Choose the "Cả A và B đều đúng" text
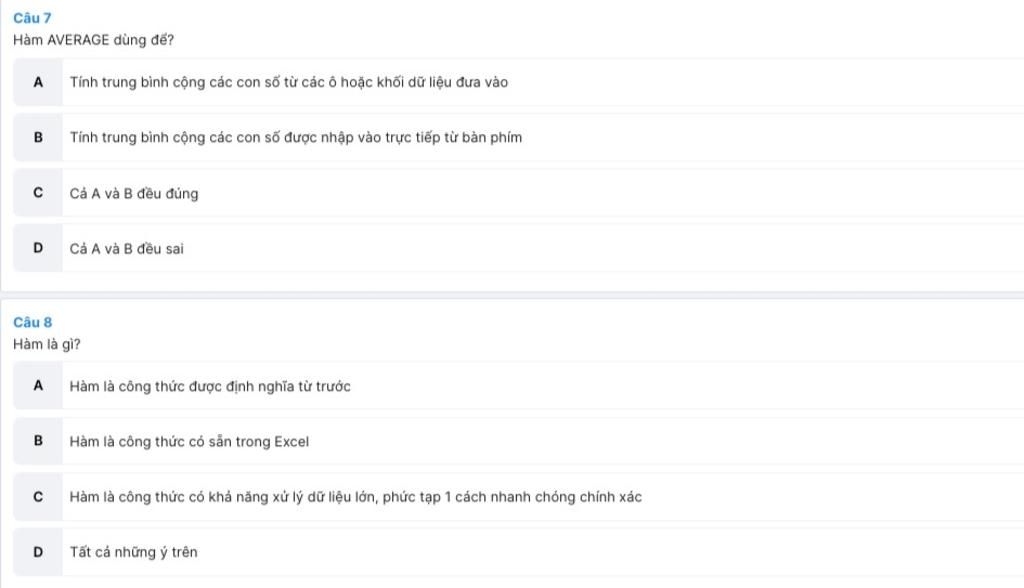Screen dimensions: 1024x588 [133, 194]
